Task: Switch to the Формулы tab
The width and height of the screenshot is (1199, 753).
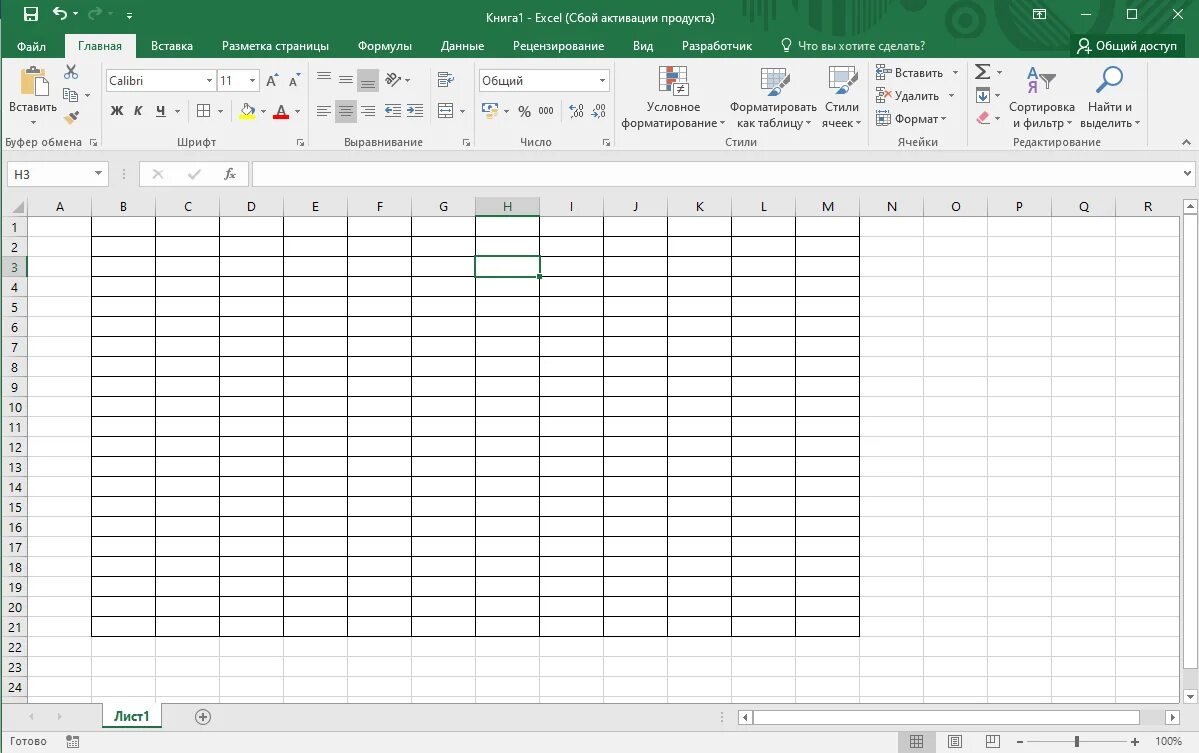Action: point(385,46)
